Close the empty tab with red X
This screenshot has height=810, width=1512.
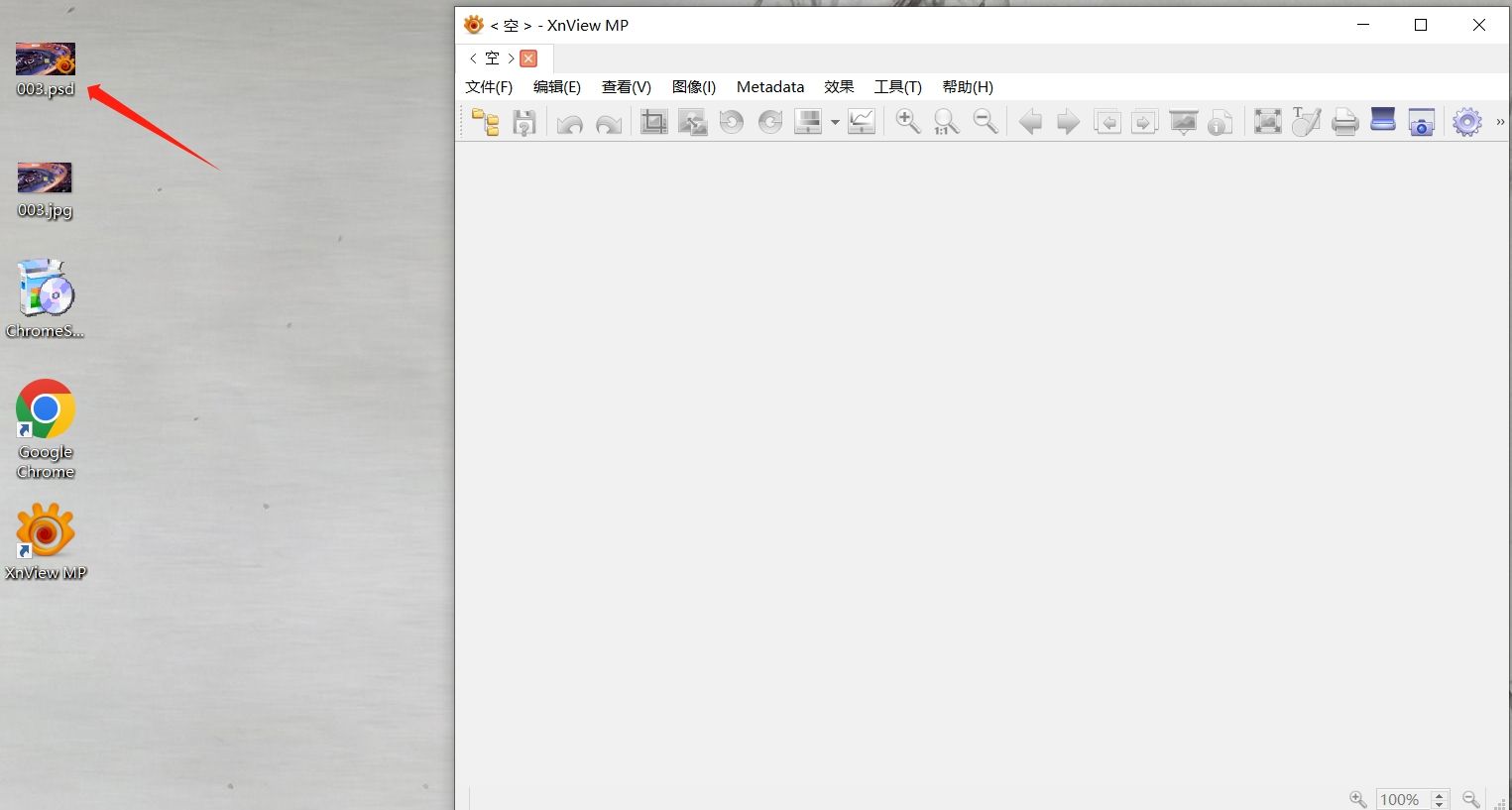point(528,58)
